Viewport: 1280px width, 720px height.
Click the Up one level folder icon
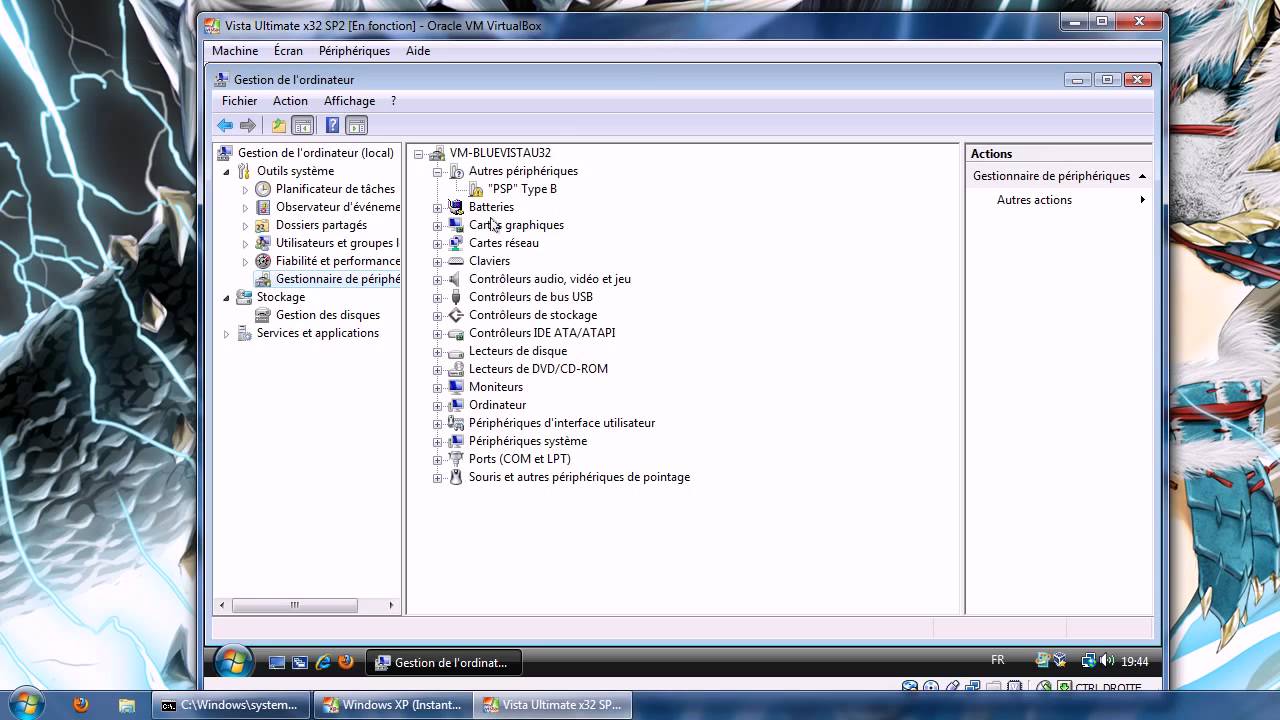click(x=279, y=125)
